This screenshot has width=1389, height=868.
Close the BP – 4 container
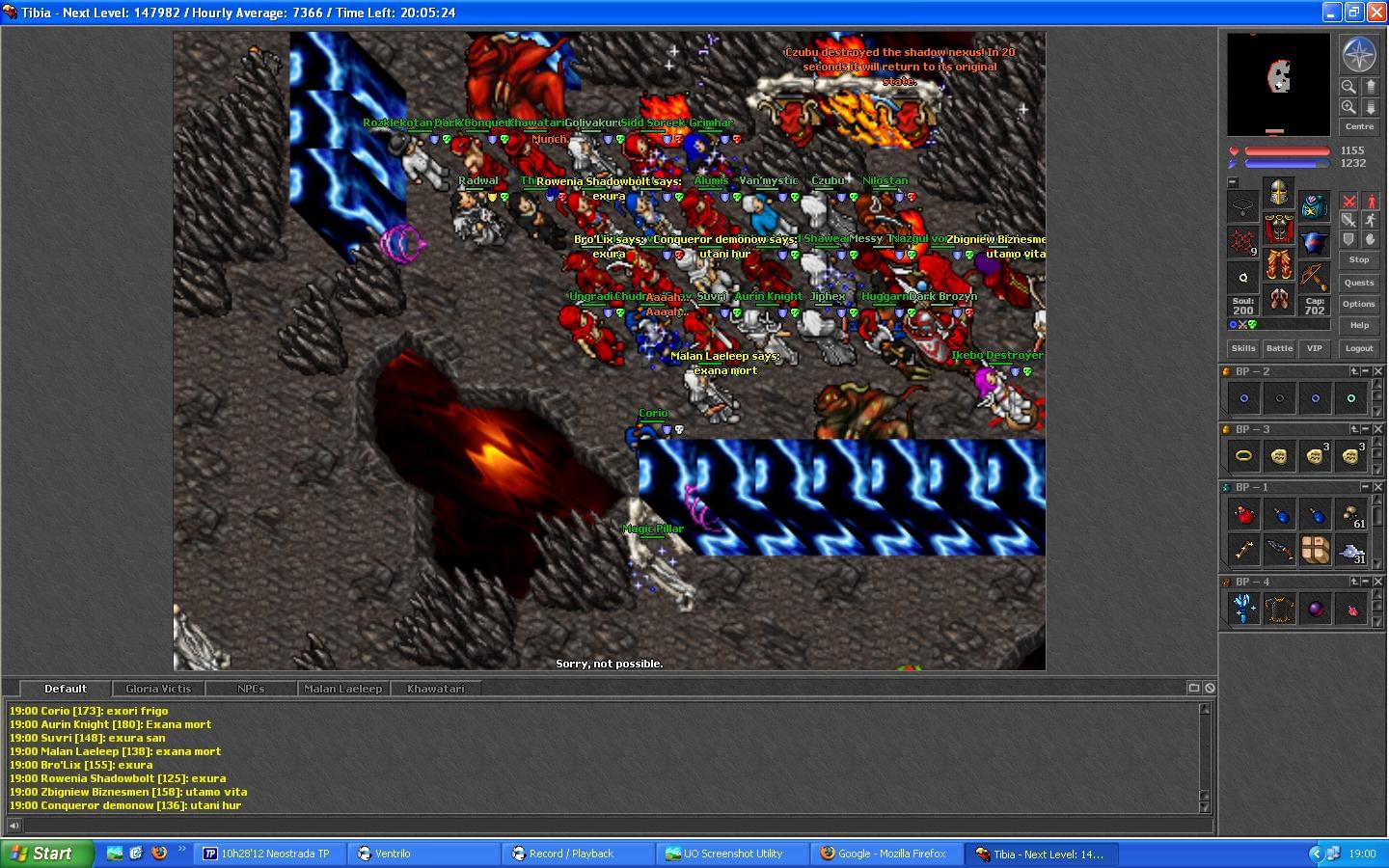point(1378,582)
